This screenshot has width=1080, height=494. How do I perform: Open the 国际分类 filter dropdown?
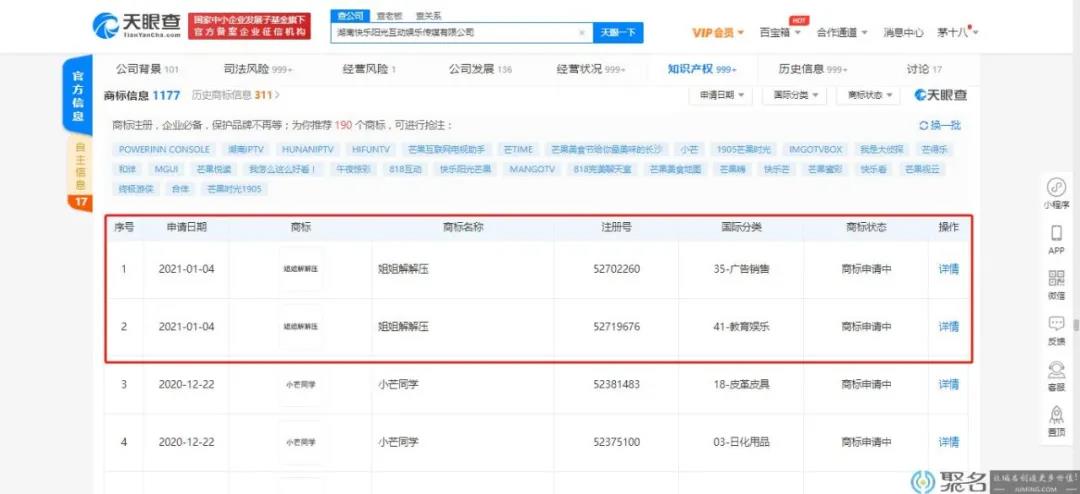[x=793, y=95]
